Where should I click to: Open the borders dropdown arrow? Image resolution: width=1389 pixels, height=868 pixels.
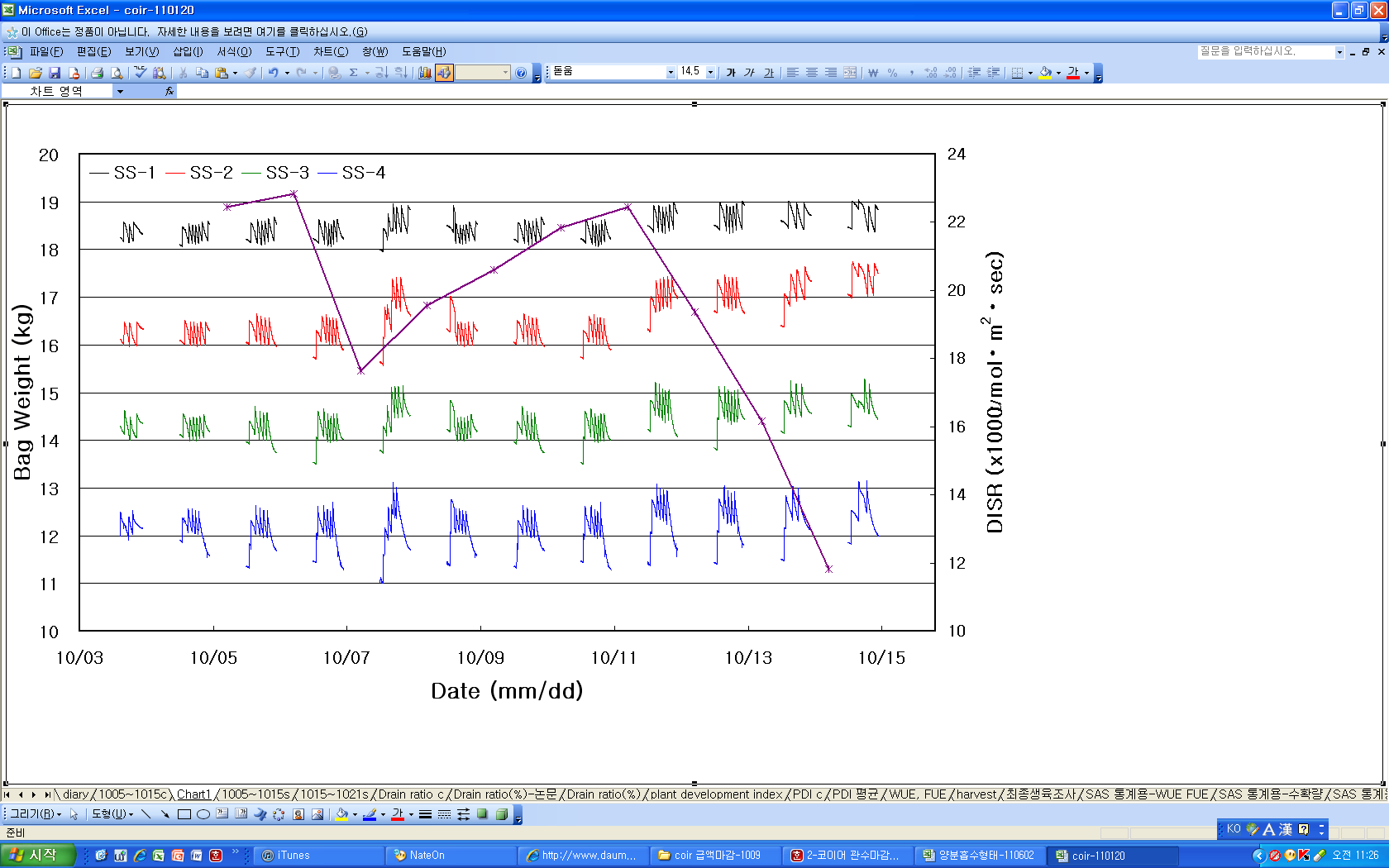tap(1030, 73)
